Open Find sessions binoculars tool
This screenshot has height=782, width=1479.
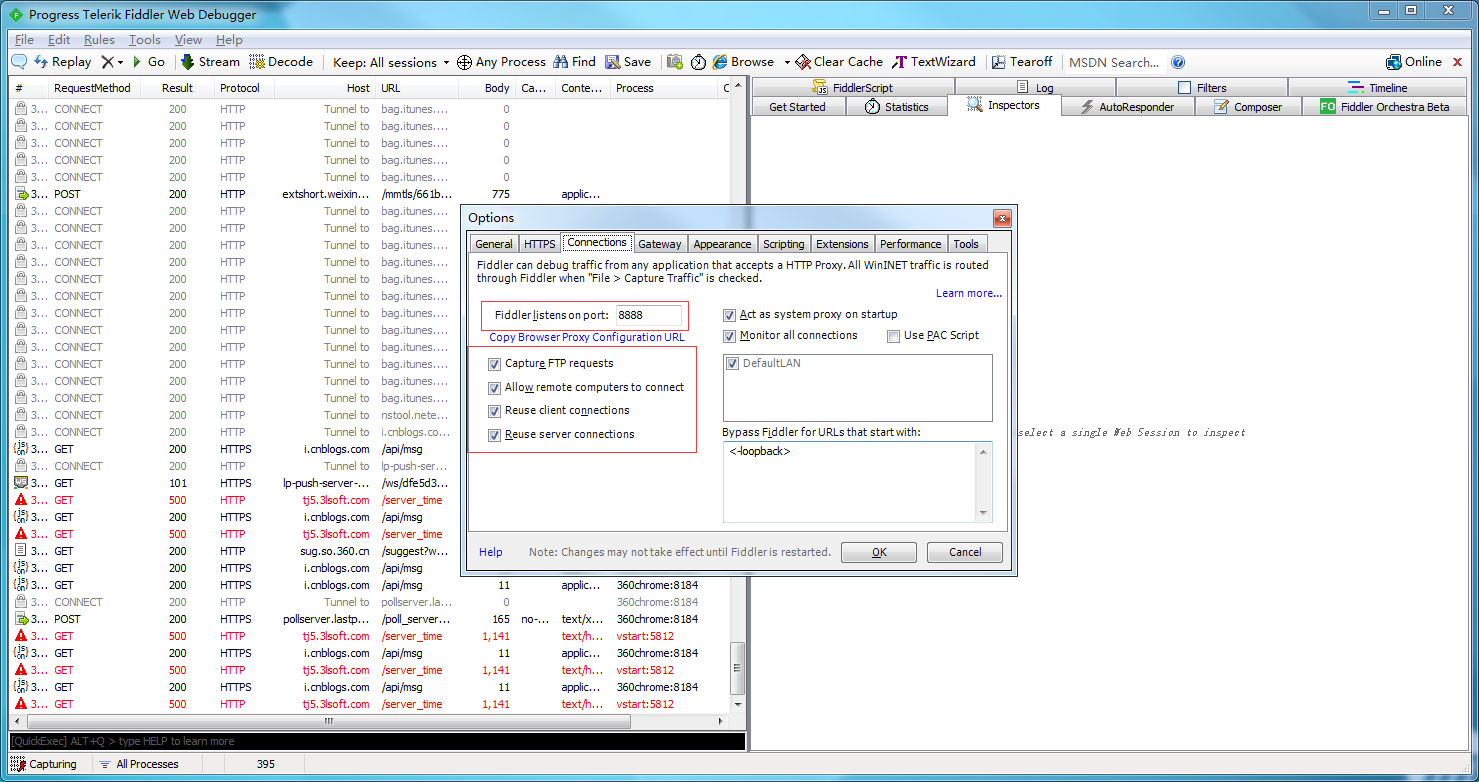(x=574, y=62)
